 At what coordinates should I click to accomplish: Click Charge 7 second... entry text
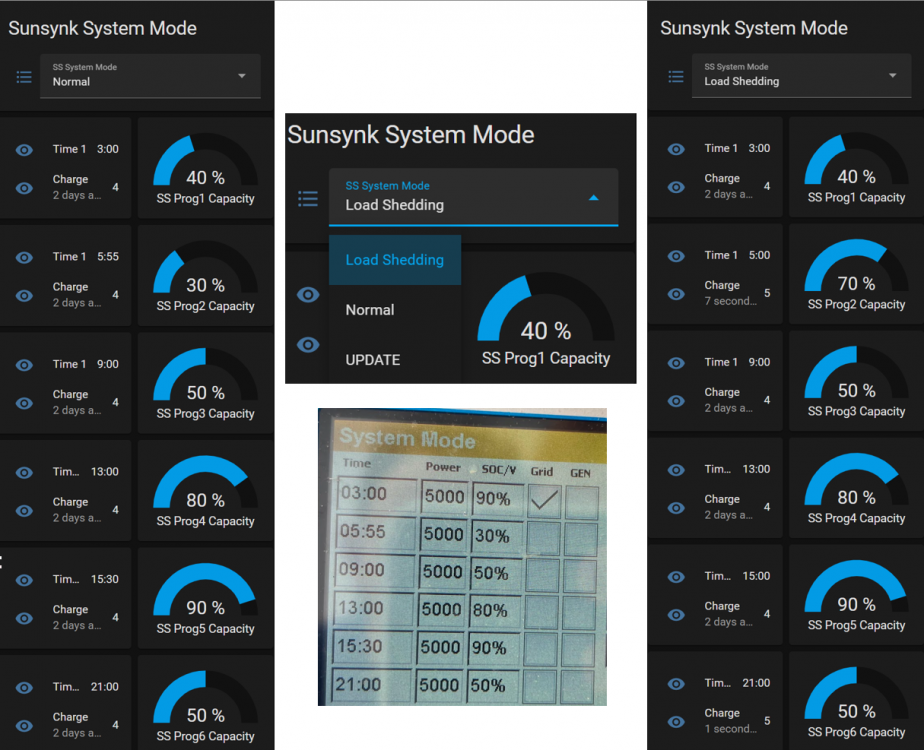click(731, 293)
